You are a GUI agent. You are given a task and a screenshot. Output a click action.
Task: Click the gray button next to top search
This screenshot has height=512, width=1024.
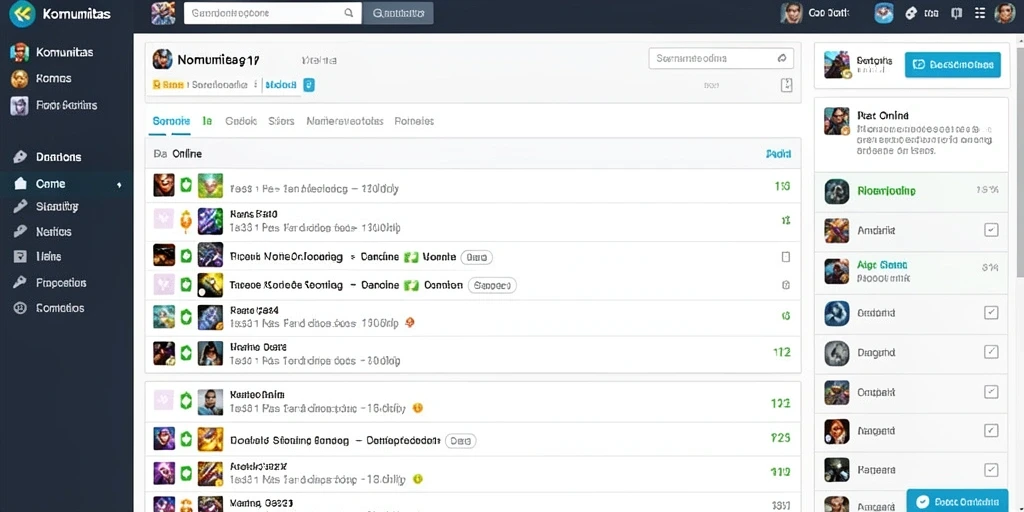(398, 12)
